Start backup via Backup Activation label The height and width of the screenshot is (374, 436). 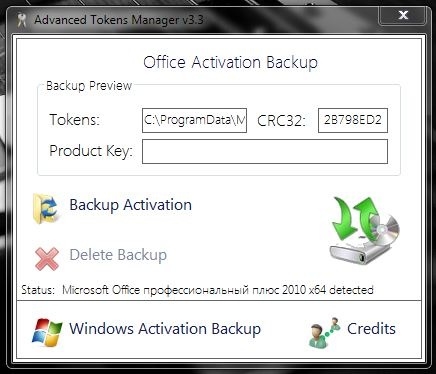131,205
